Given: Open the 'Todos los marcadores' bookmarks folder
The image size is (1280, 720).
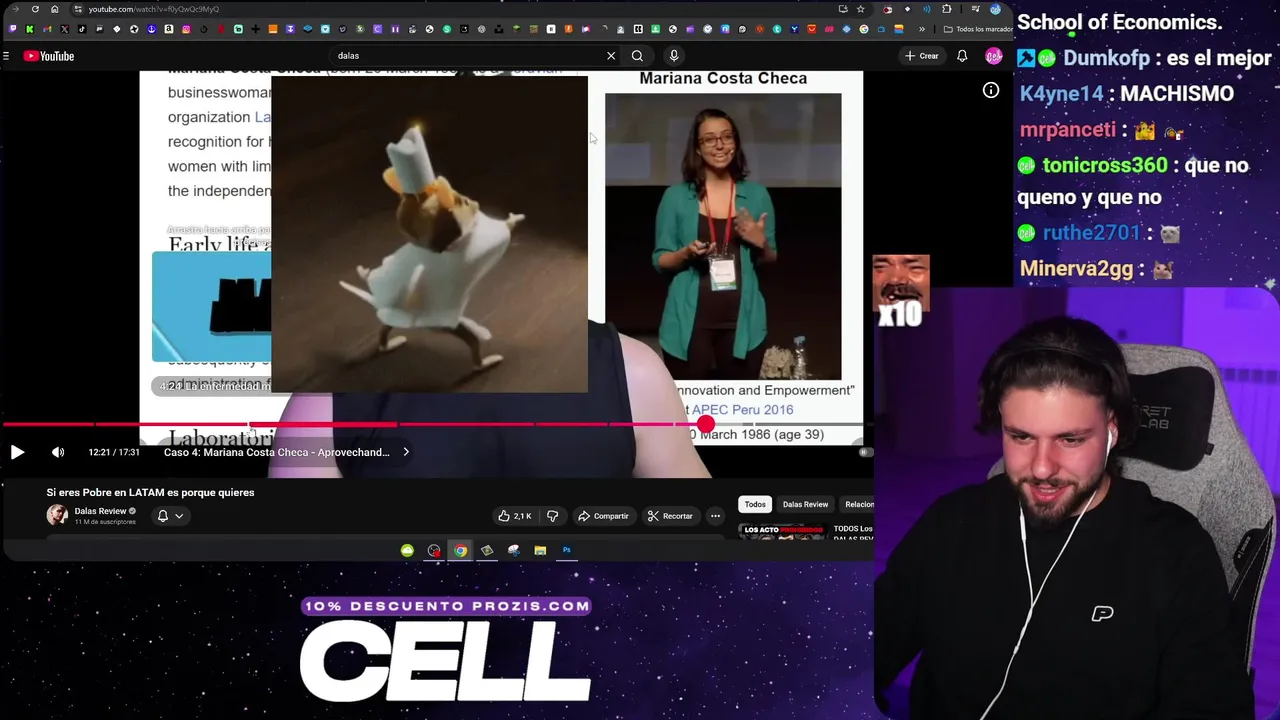Looking at the screenshot, I should [978, 29].
